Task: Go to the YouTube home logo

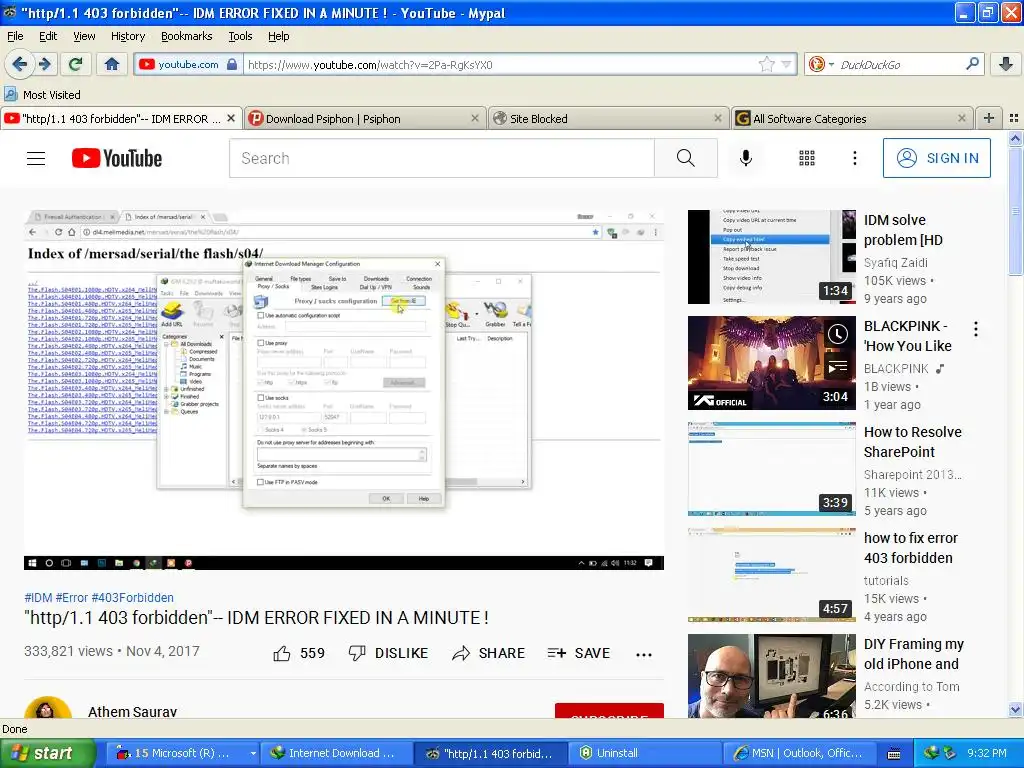Action: [x=117, y=158]
